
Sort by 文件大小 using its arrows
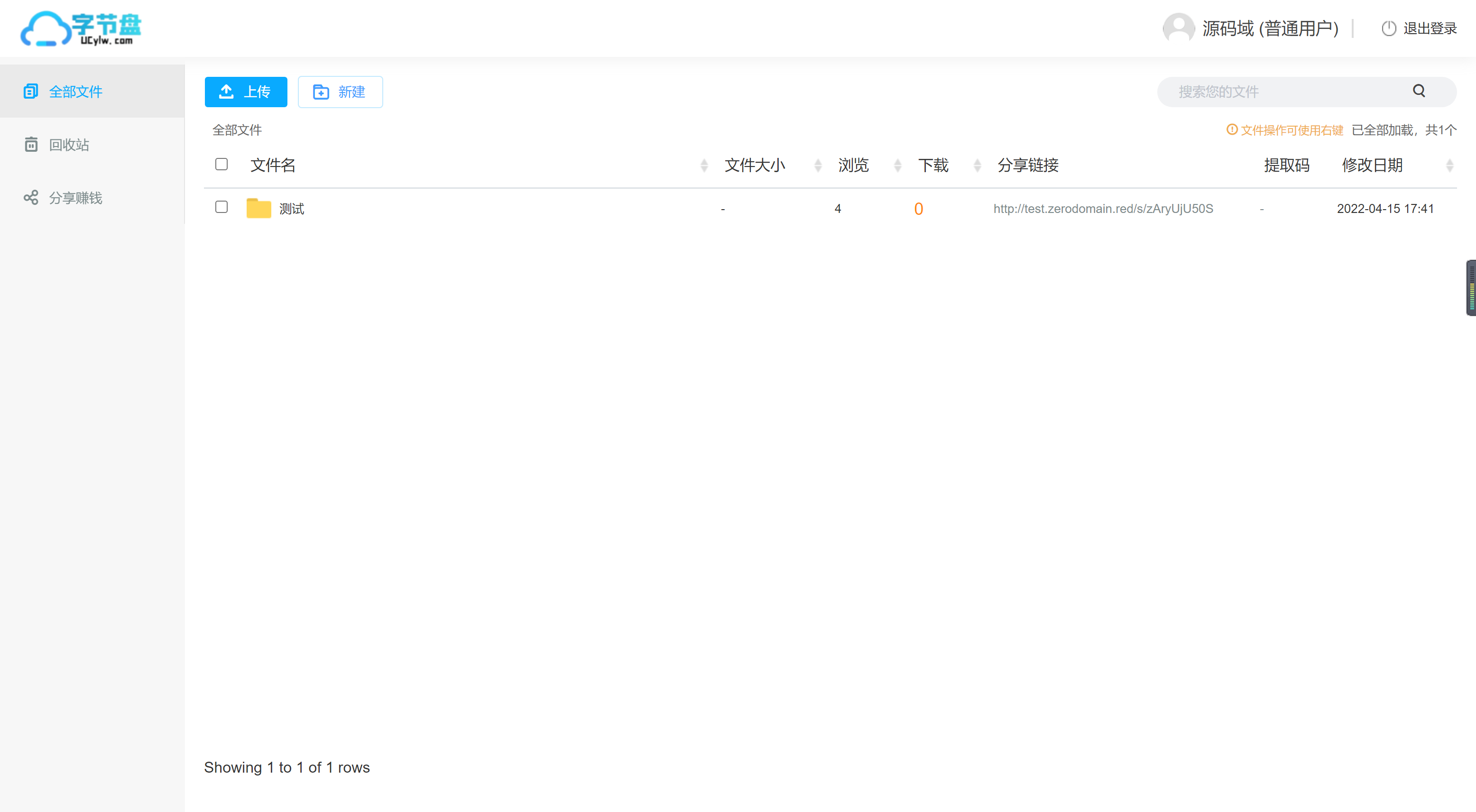click(818, 166)
